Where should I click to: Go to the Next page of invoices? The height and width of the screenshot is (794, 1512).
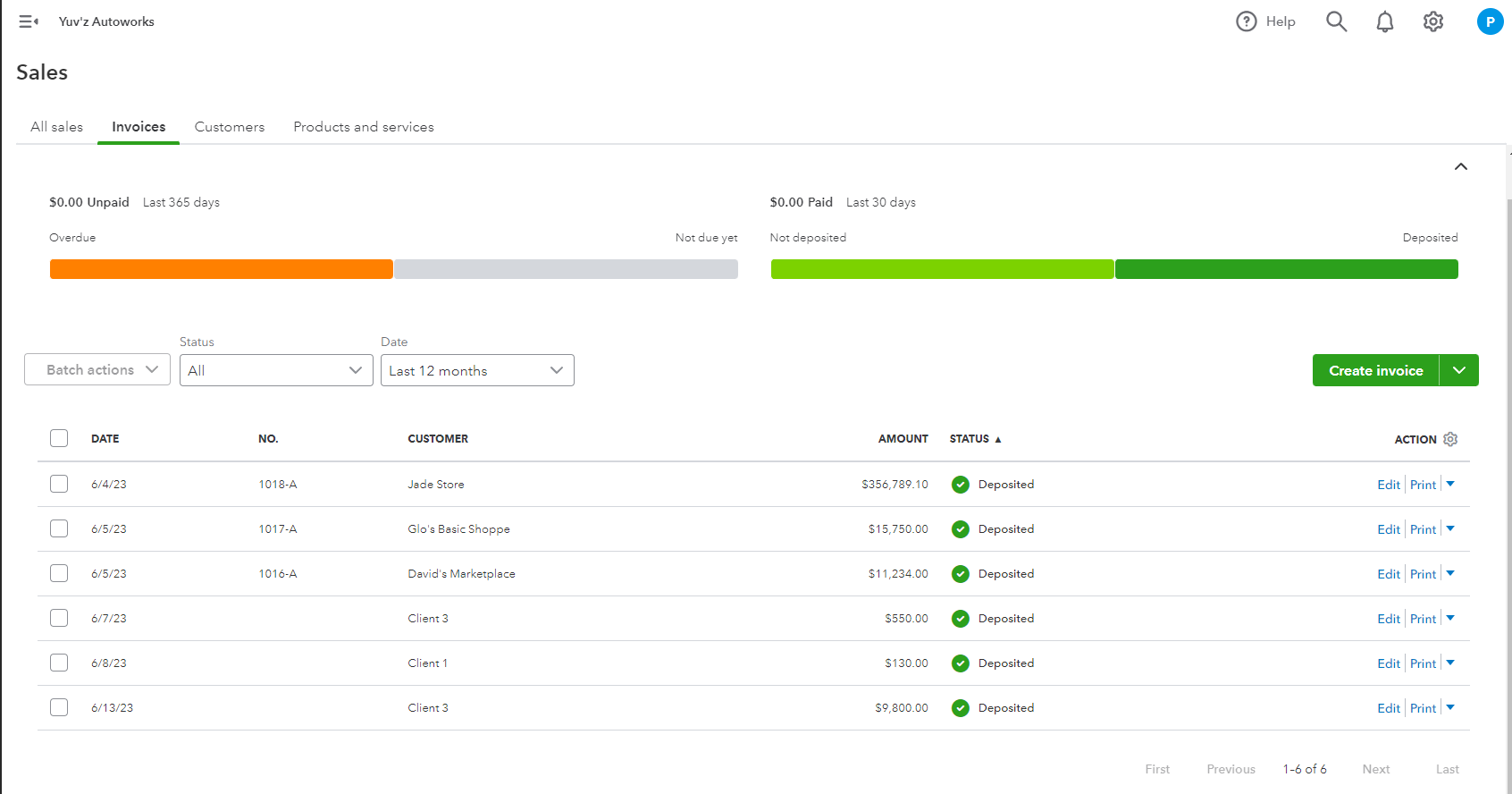point(1376,769)
